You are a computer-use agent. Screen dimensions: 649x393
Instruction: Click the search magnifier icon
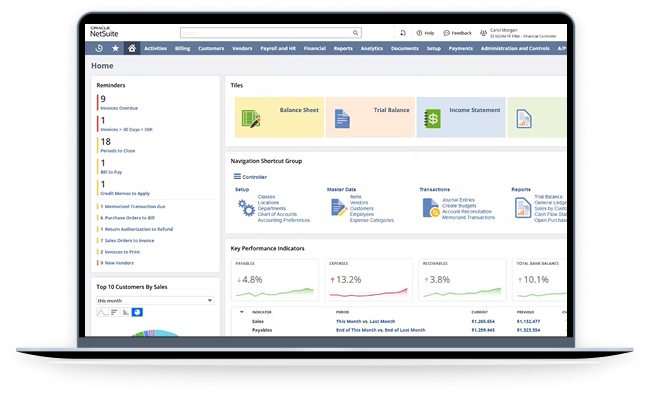(355, 33)
